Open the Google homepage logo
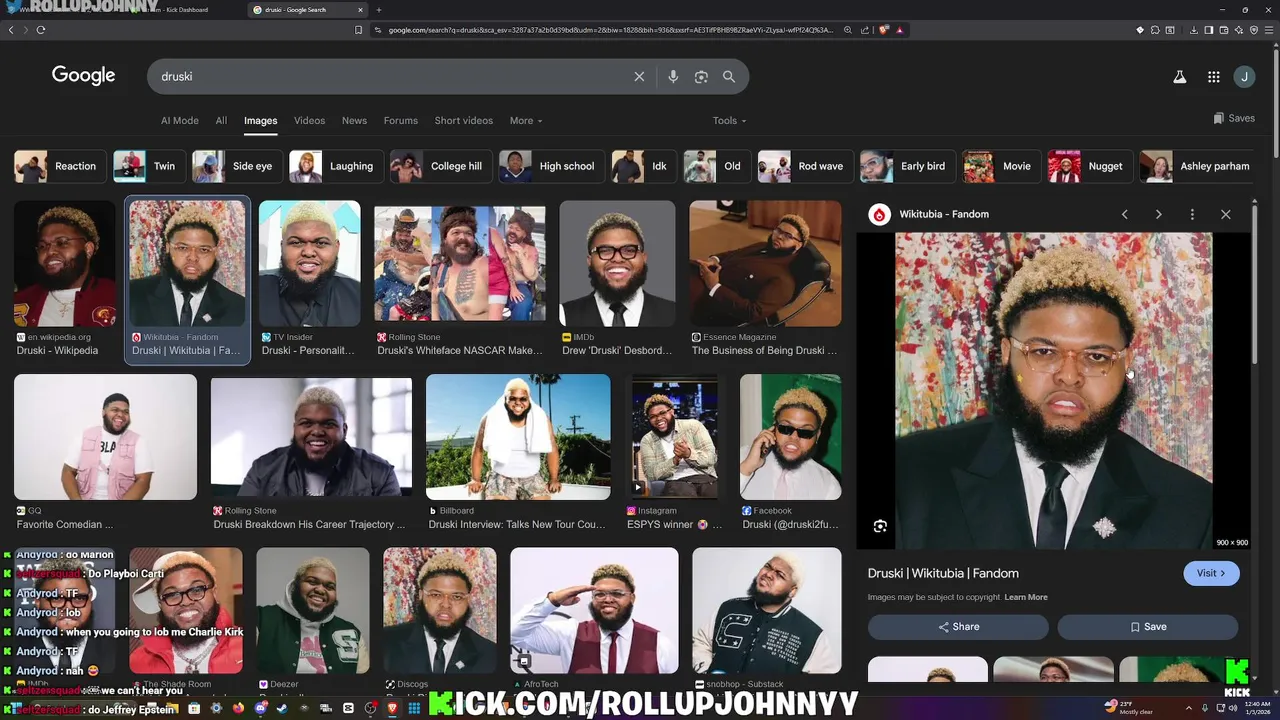 (x=84, y=76)
